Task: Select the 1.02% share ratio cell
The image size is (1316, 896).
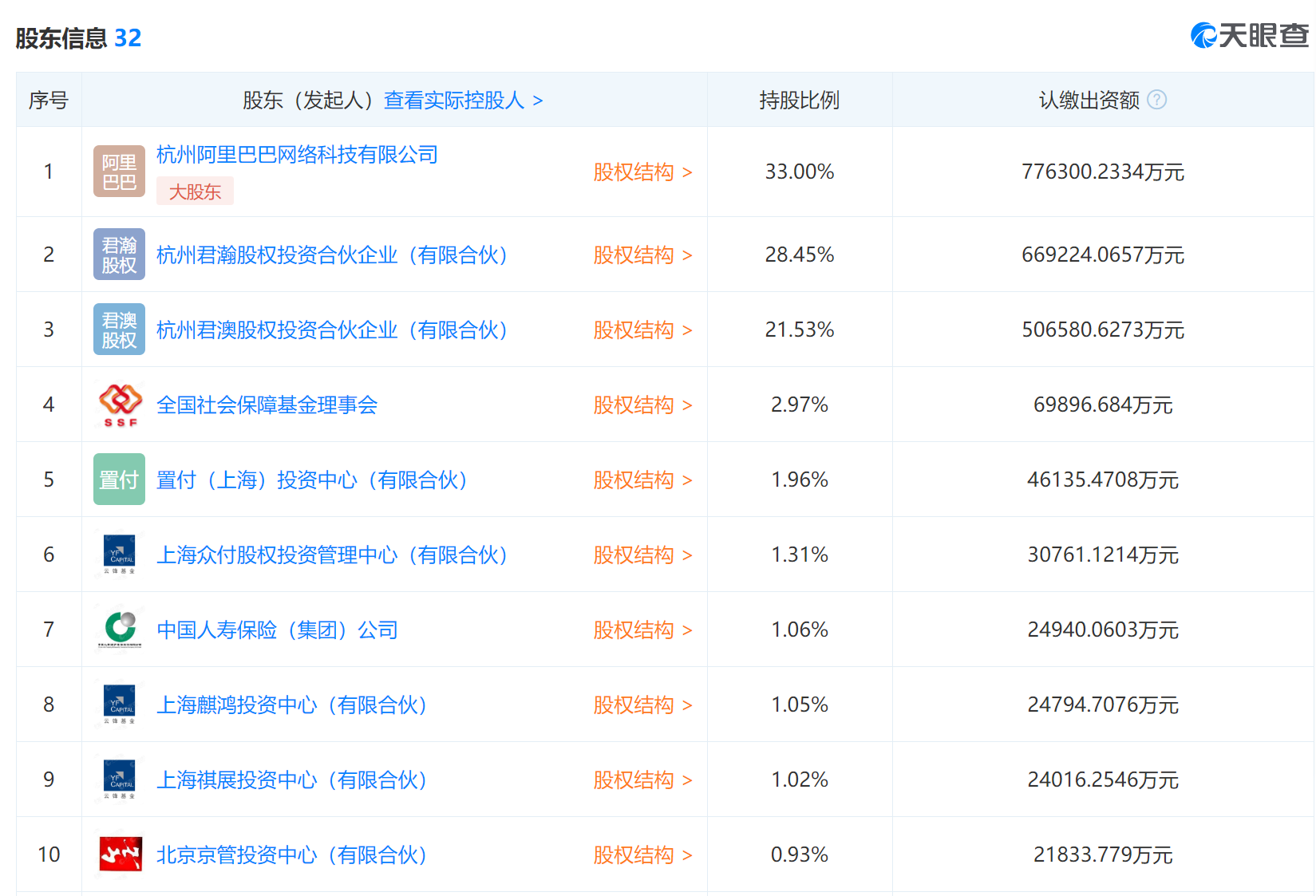Action: [800, 780]
